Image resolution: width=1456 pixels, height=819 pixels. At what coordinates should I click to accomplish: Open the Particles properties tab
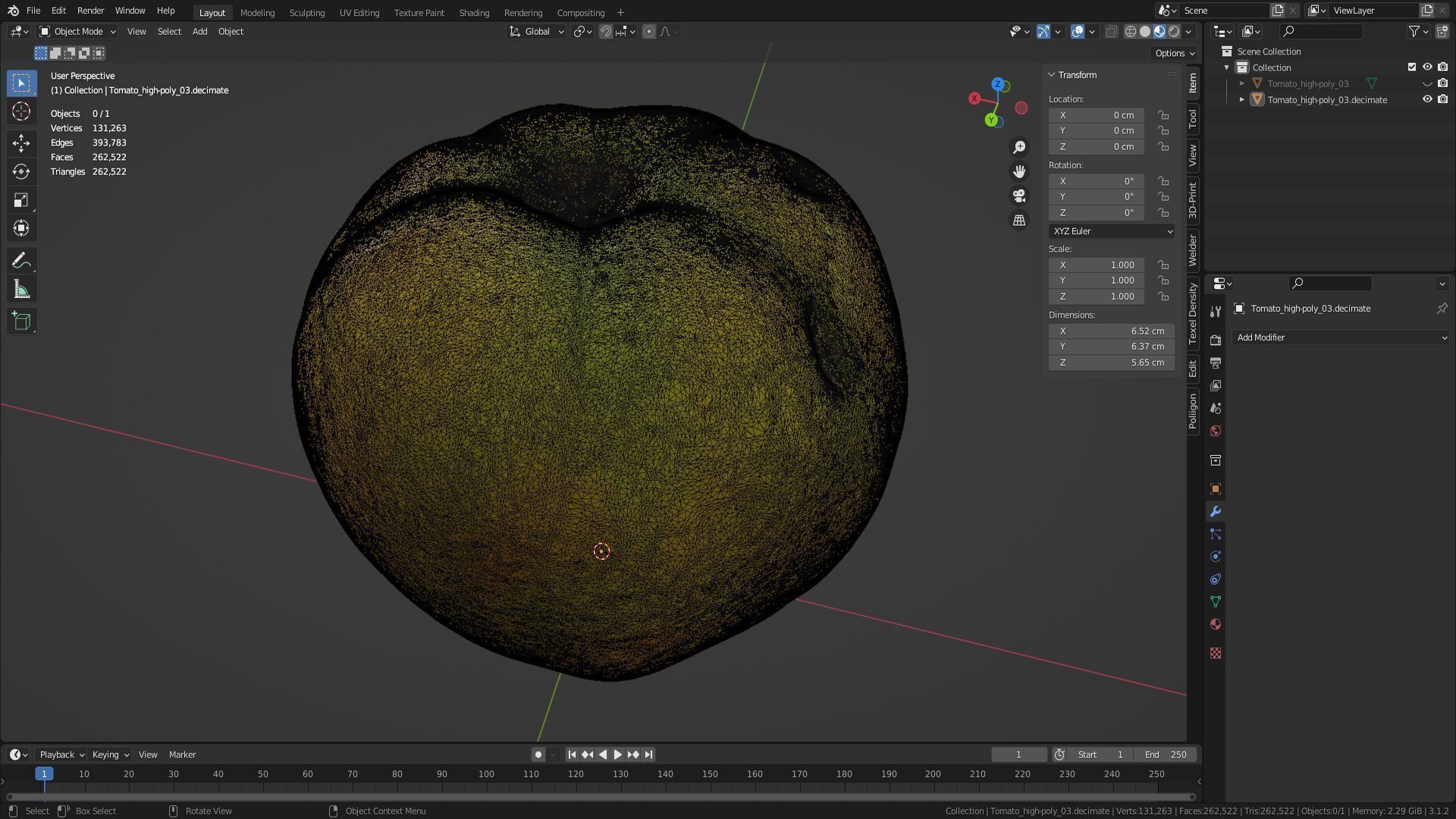coord(1216,534)
